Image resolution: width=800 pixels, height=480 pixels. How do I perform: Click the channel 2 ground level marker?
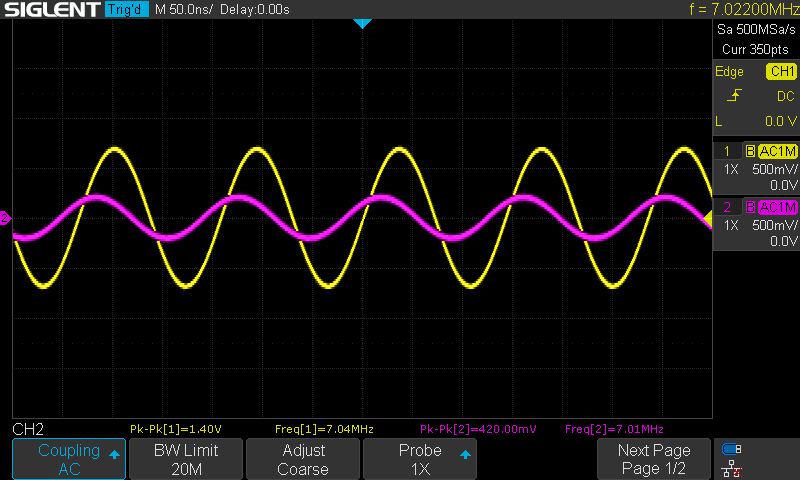tap(5, 218)
